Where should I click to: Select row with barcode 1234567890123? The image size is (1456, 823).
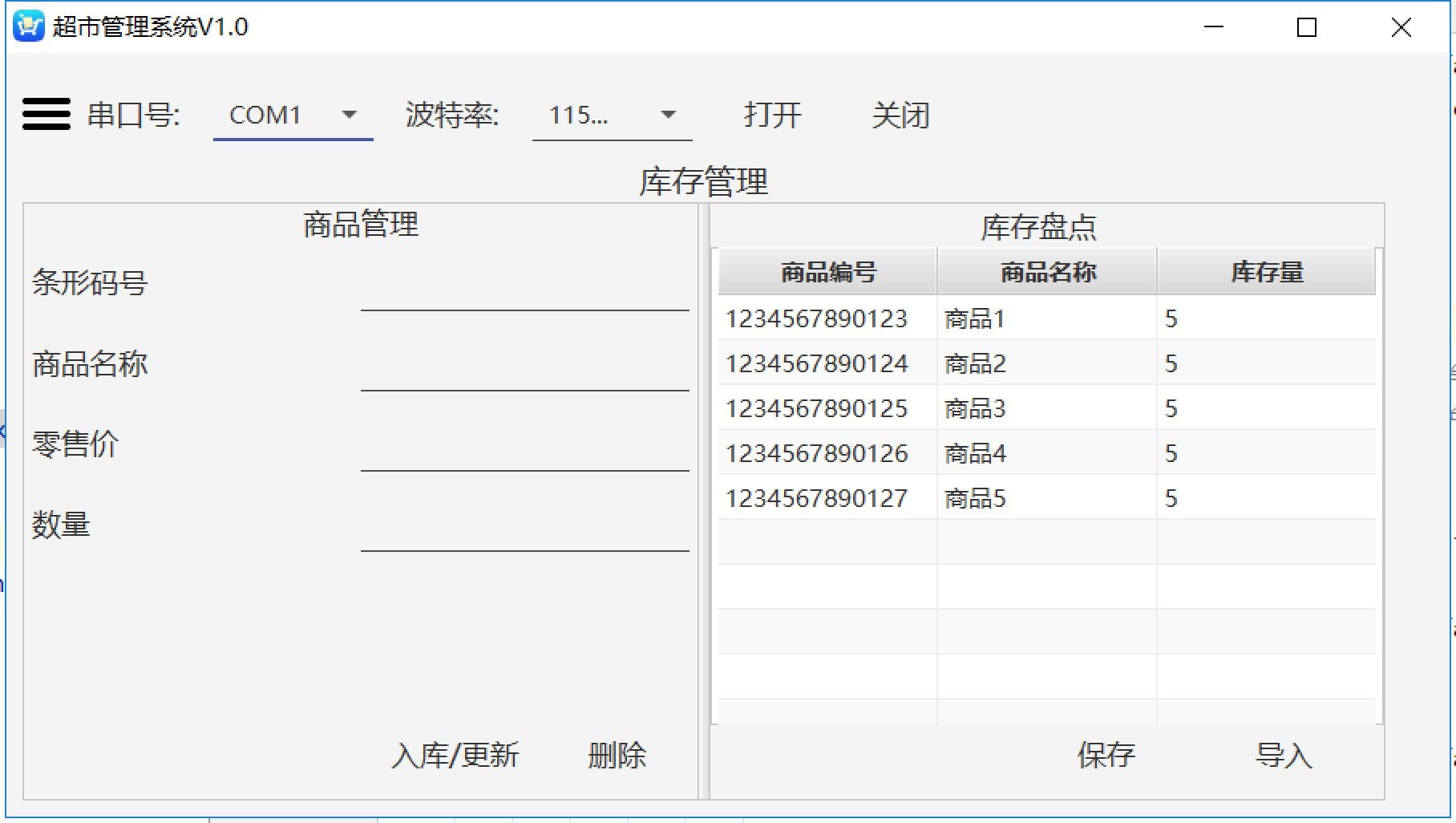coord(816,319)
